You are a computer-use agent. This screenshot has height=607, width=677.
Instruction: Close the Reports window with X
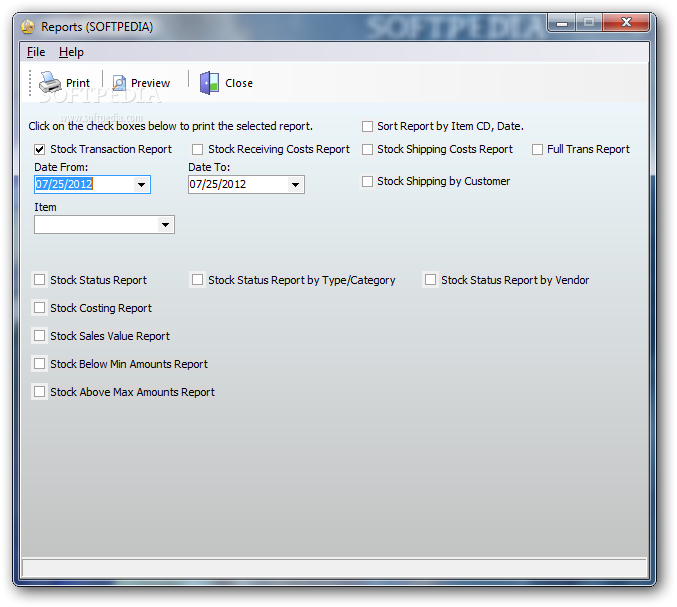(x=626, y=22)
